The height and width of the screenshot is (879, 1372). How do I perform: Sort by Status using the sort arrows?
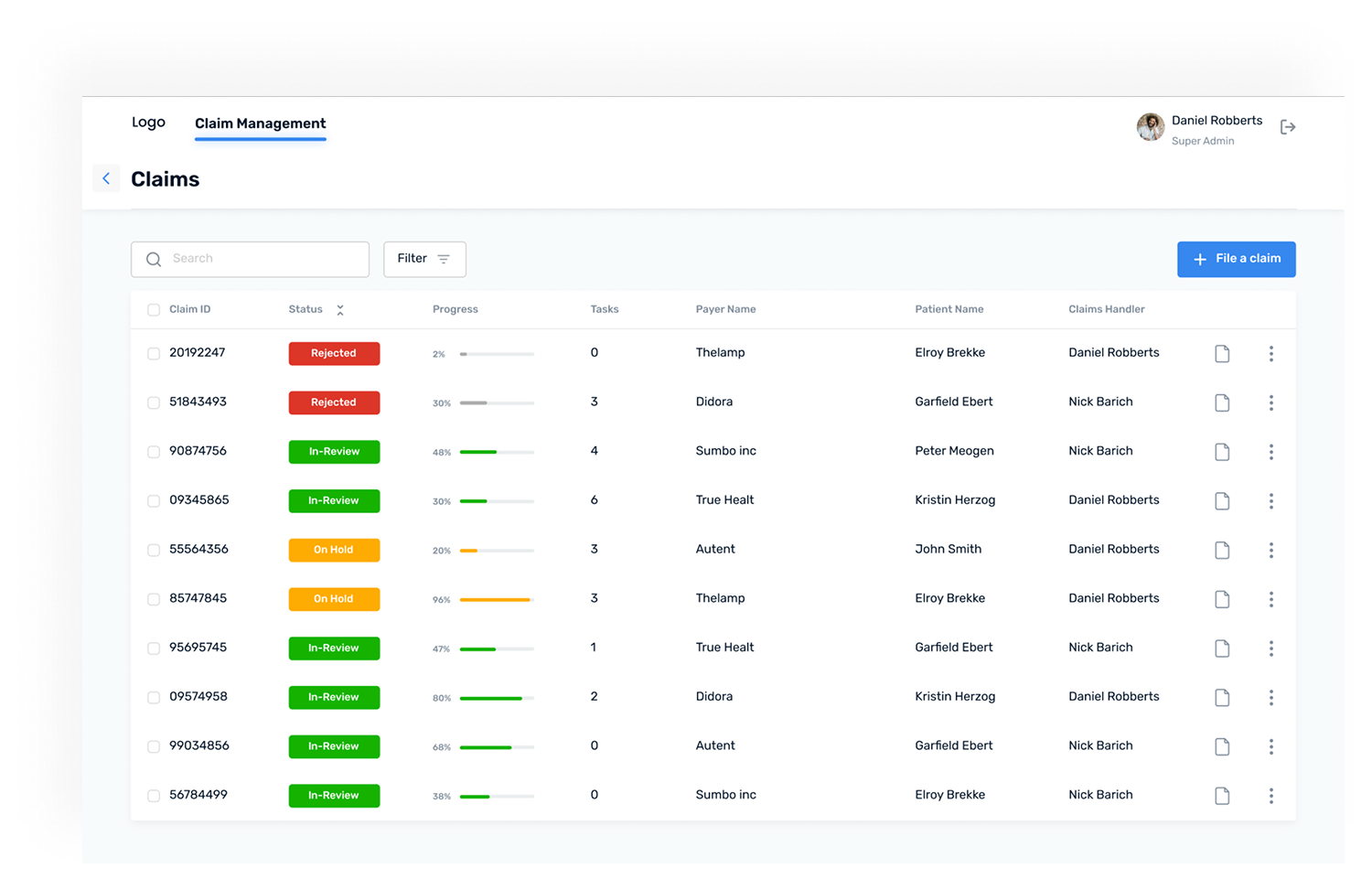340,310
